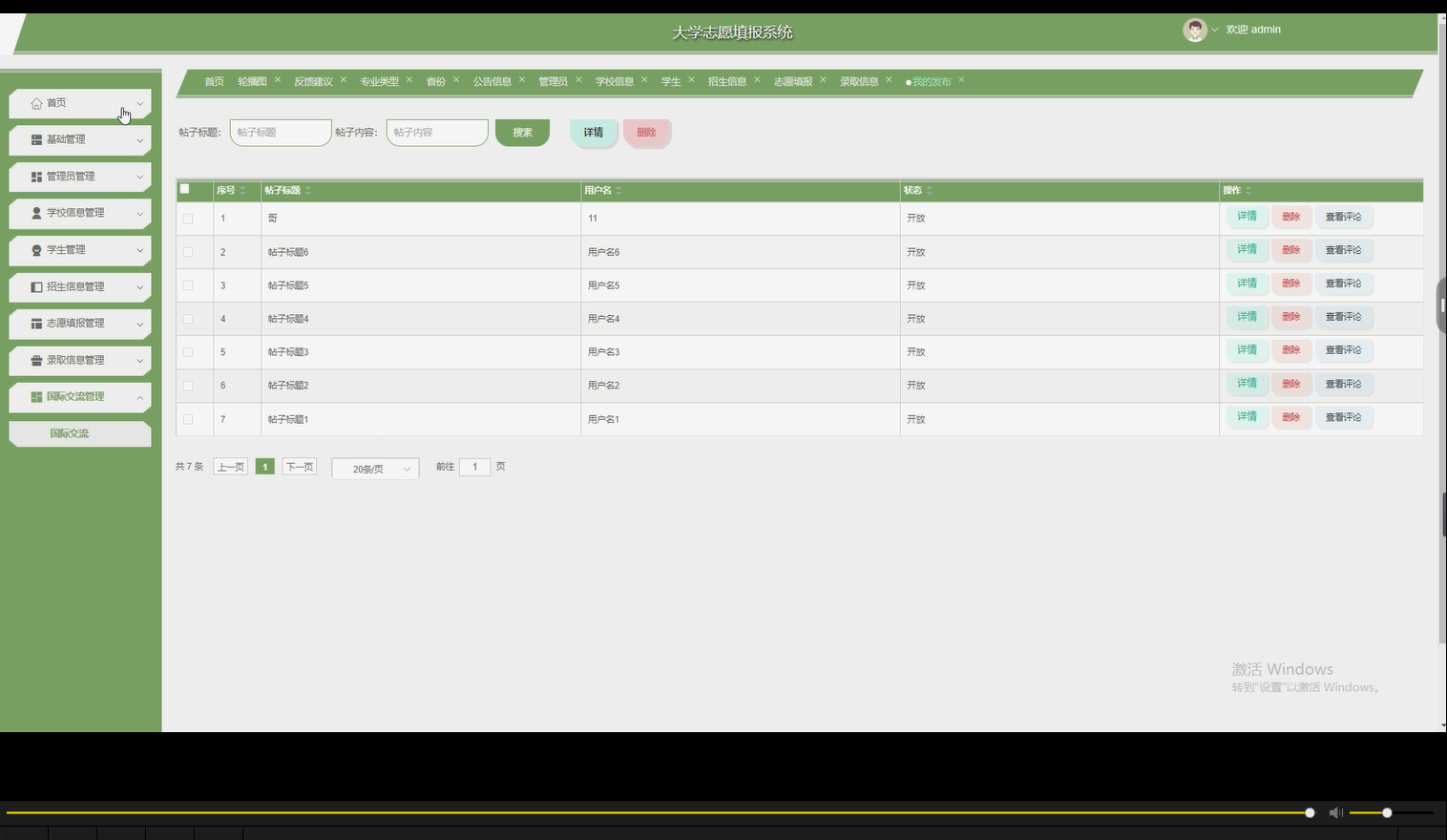Click 查看评论 for 帖子标题6 row

[x=1344, y=250]
